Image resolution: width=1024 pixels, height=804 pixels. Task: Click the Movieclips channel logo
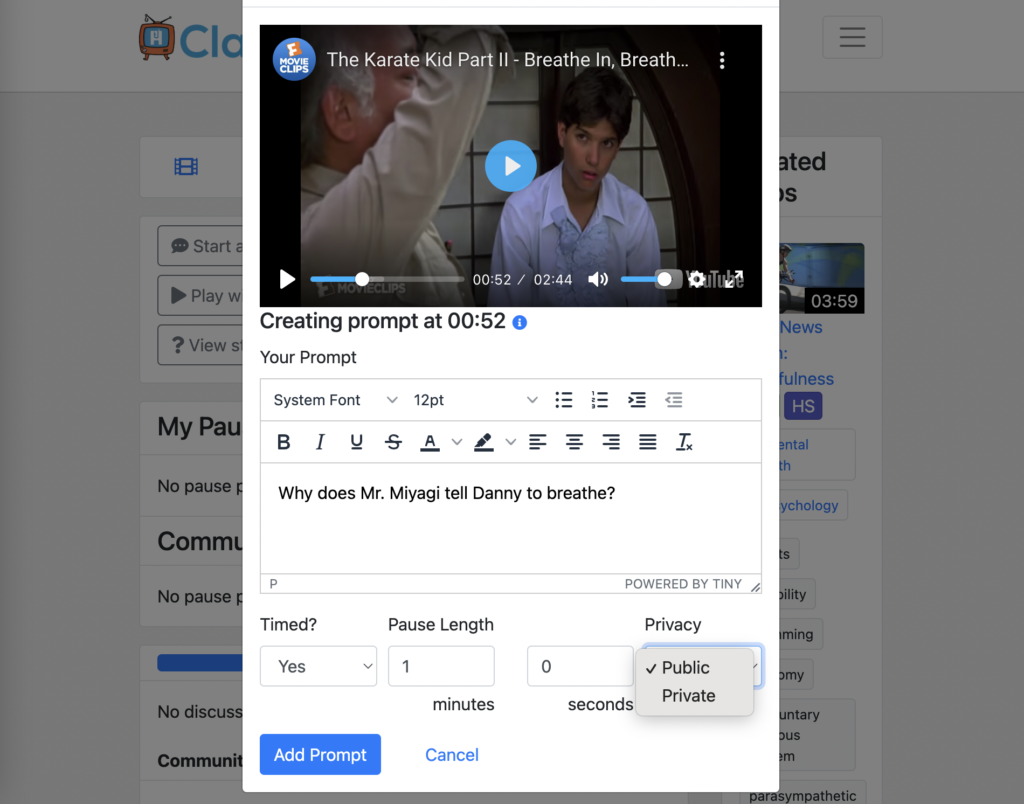(294, 59)
